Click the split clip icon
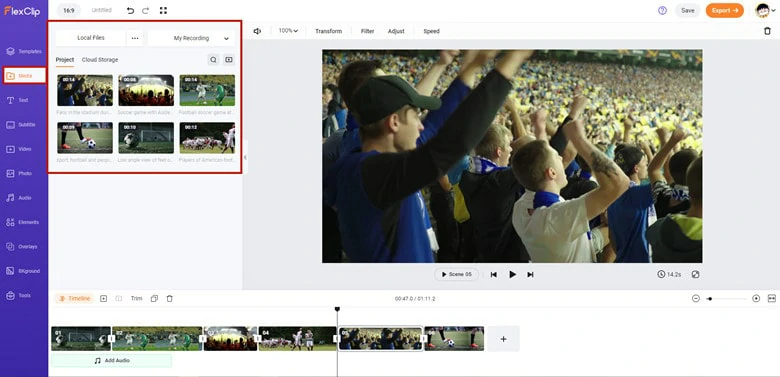780x377 pixels. coord(118,298)
